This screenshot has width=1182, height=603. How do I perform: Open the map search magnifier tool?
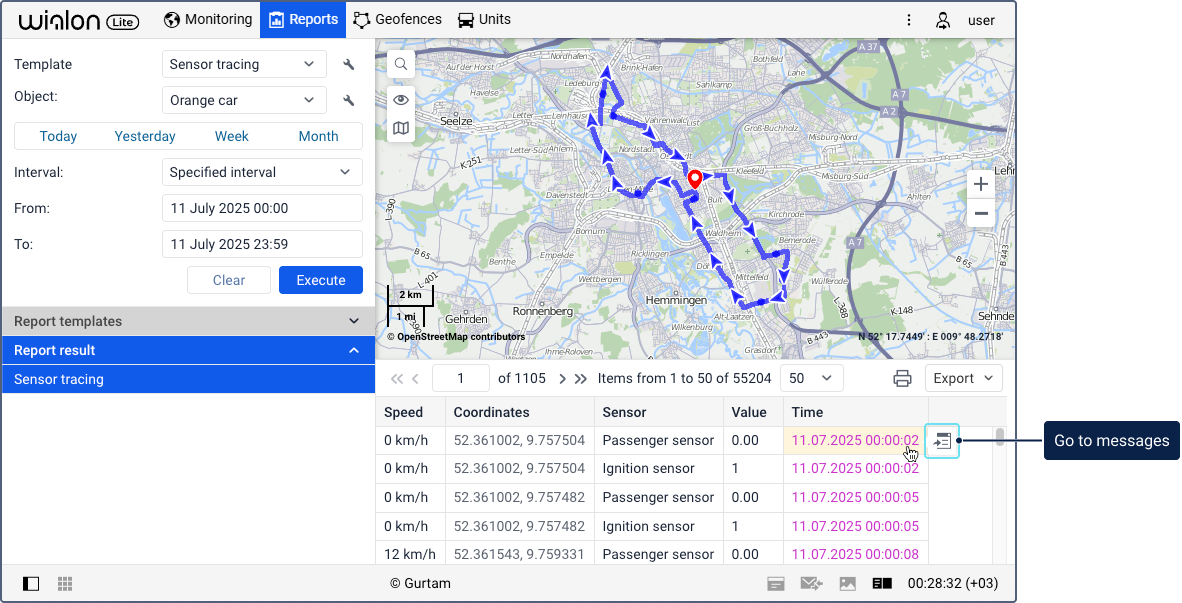[x=401, y=64]
